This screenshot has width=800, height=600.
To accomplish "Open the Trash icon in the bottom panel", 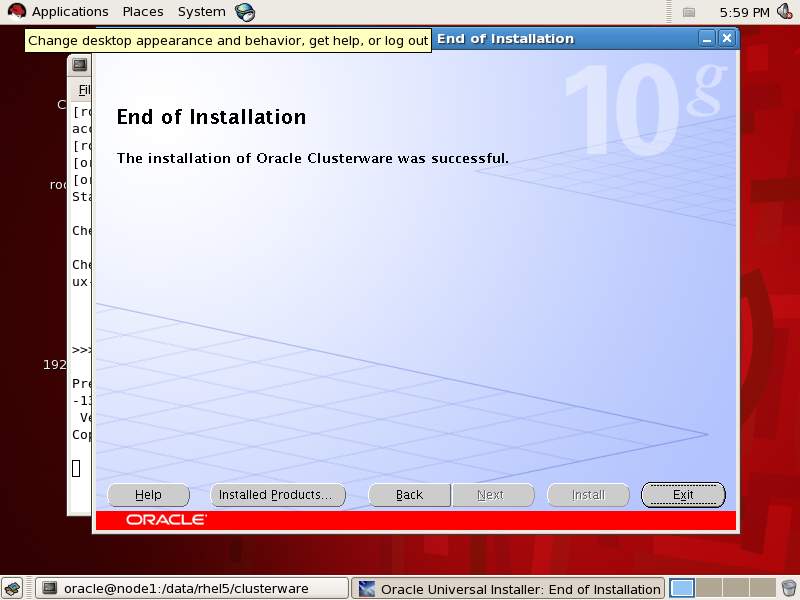I will 789,588.
